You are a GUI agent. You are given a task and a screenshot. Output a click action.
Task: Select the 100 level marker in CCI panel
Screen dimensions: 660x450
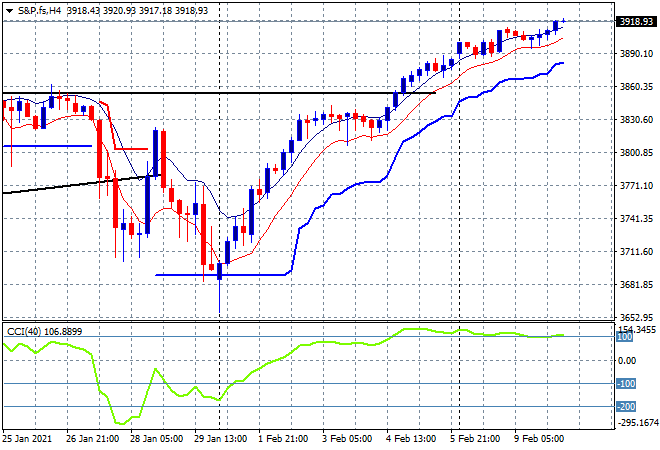tap(625, 337)
